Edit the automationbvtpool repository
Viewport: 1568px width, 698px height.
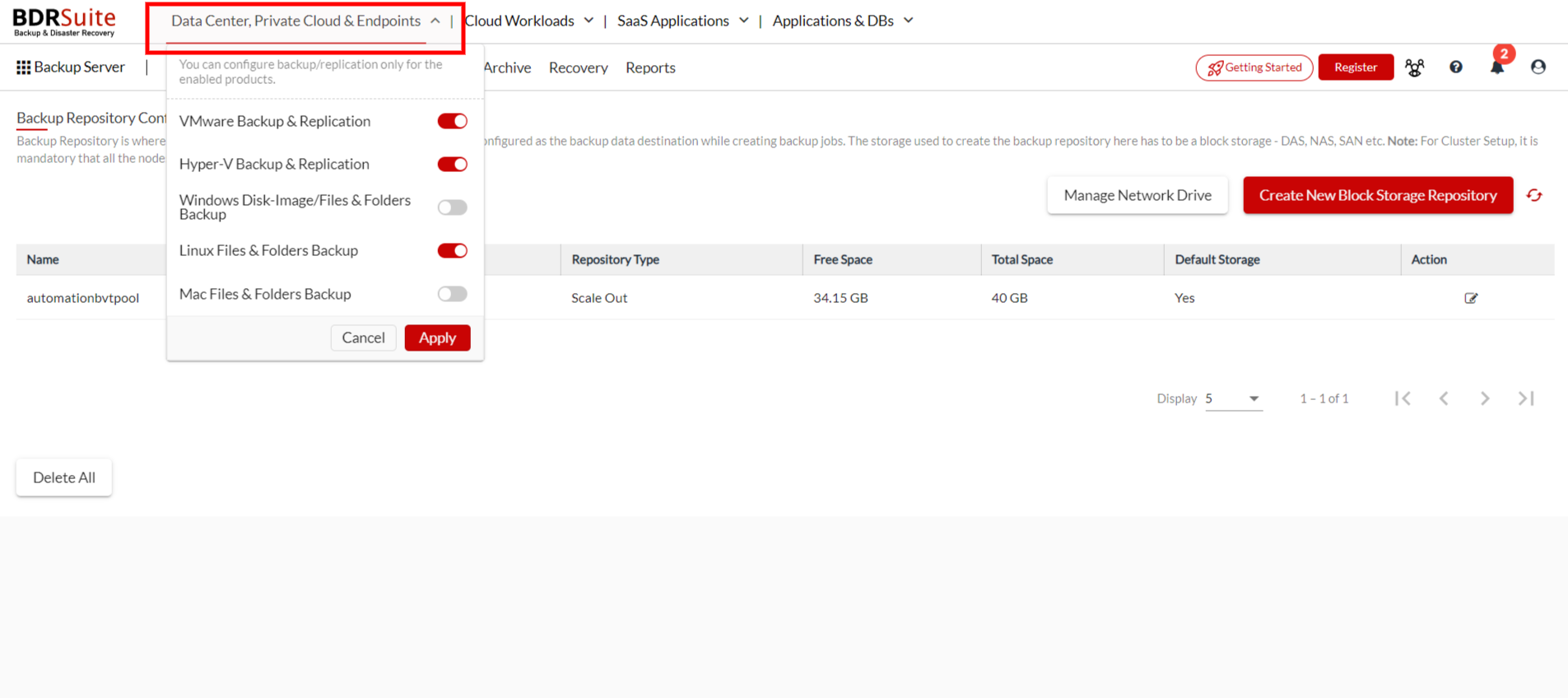[x=1471, y=298]
